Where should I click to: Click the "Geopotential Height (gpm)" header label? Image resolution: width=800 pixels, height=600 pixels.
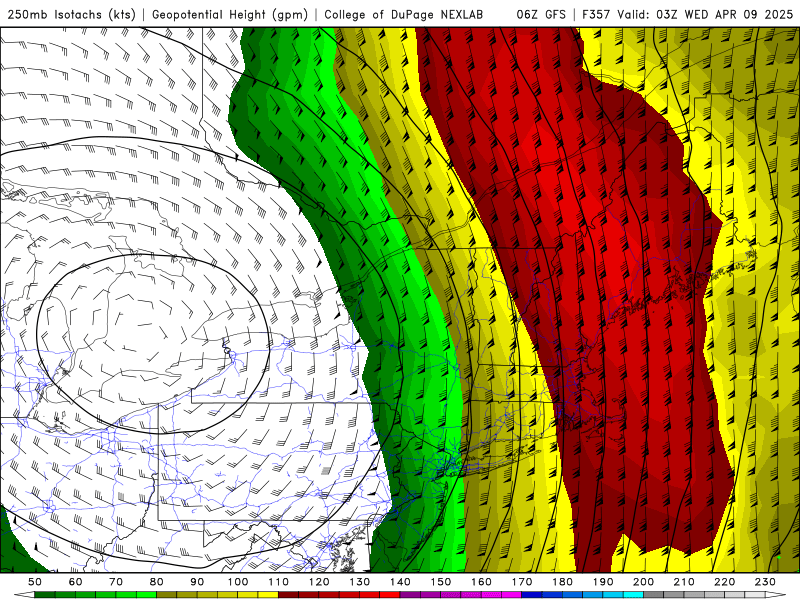click(230, 14)
